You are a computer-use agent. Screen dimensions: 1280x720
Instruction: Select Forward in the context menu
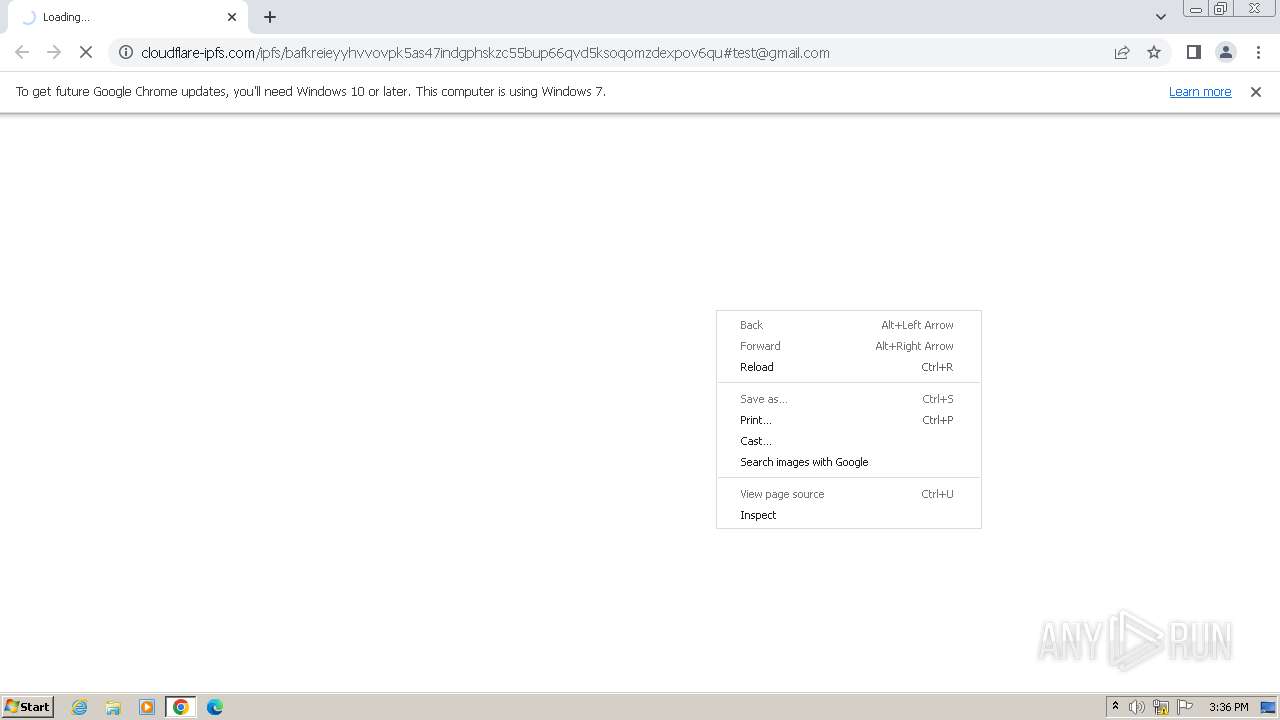click(x=849, y=346)
